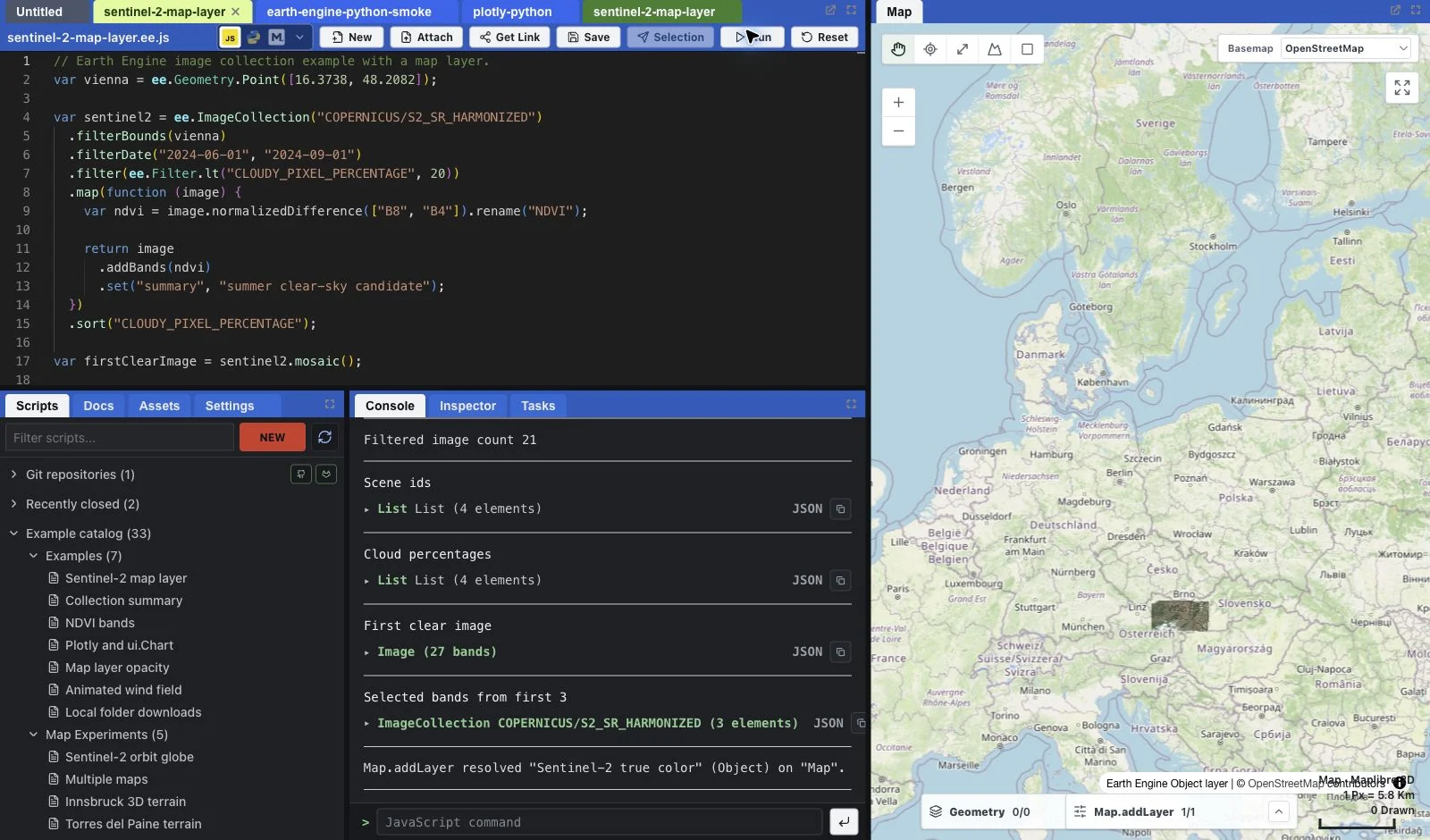The image size is (1430, 840).
Task: Toggle the Selection button
Action: 670,38
